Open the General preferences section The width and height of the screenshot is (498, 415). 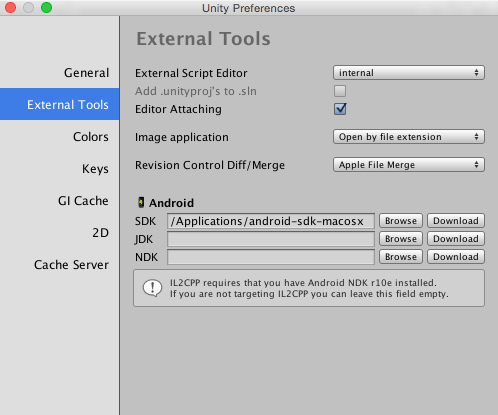(86, 73)
